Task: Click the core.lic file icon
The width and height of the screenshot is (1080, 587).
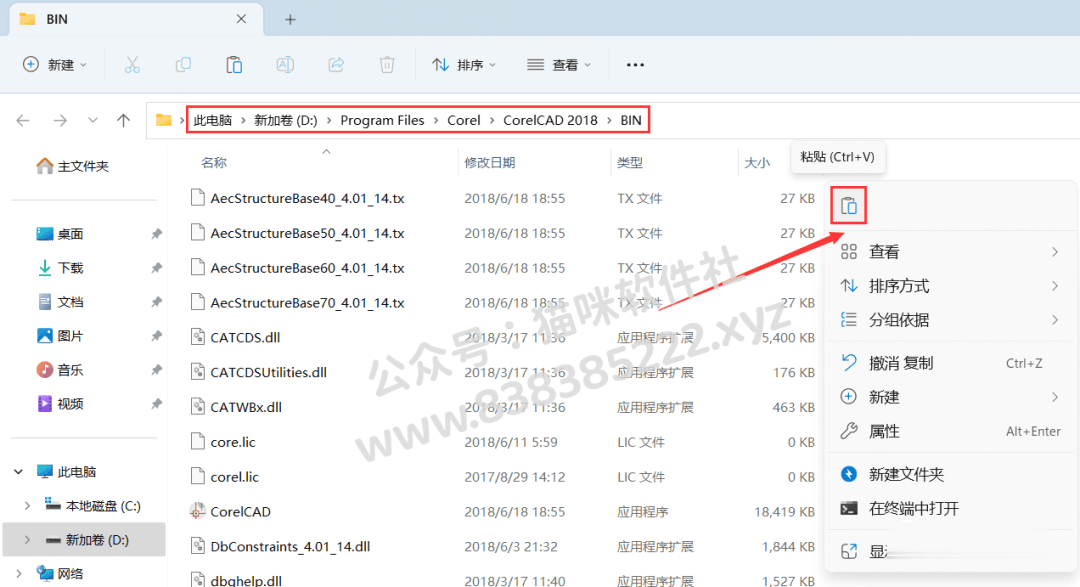Action: (198, 442)
